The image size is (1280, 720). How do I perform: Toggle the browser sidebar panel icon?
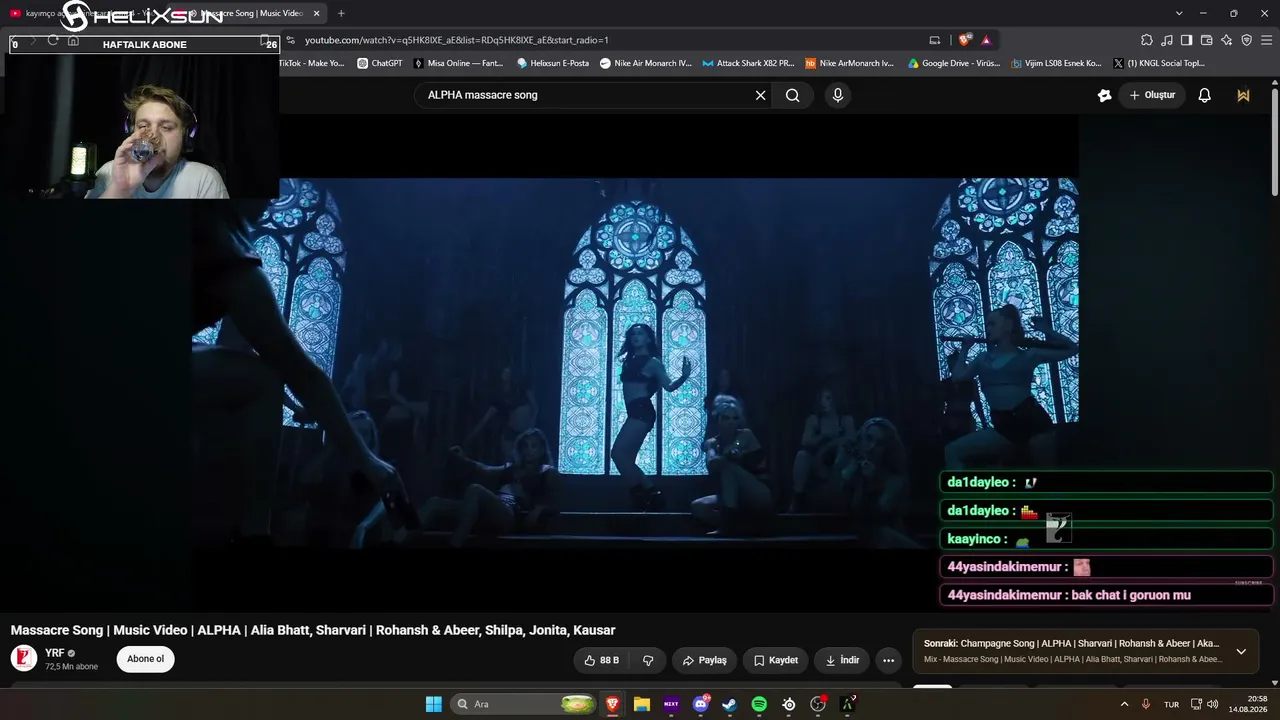coord(1186,40)
